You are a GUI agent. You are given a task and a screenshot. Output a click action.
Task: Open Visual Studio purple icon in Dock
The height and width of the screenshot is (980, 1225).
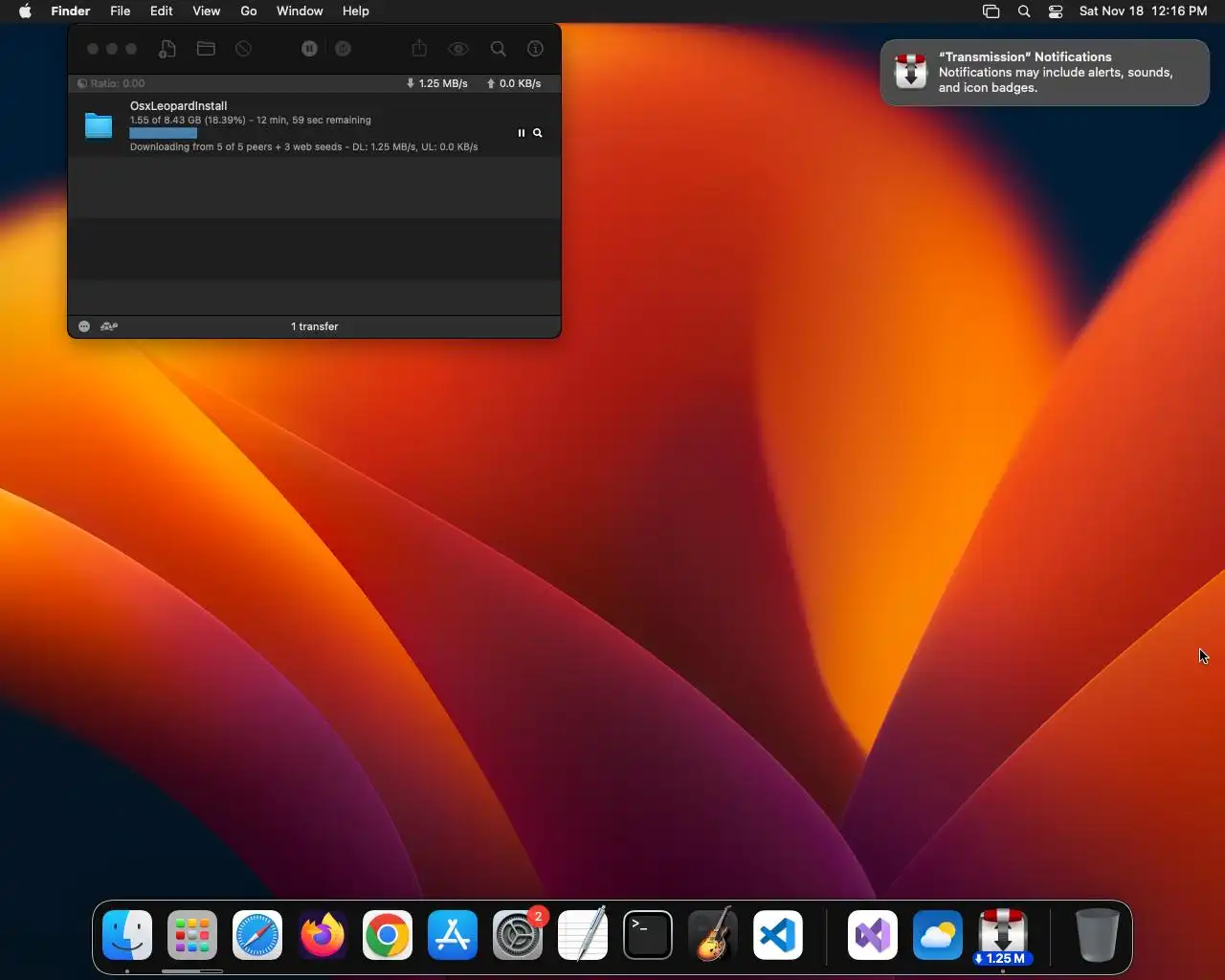click(x=873, y=935)
